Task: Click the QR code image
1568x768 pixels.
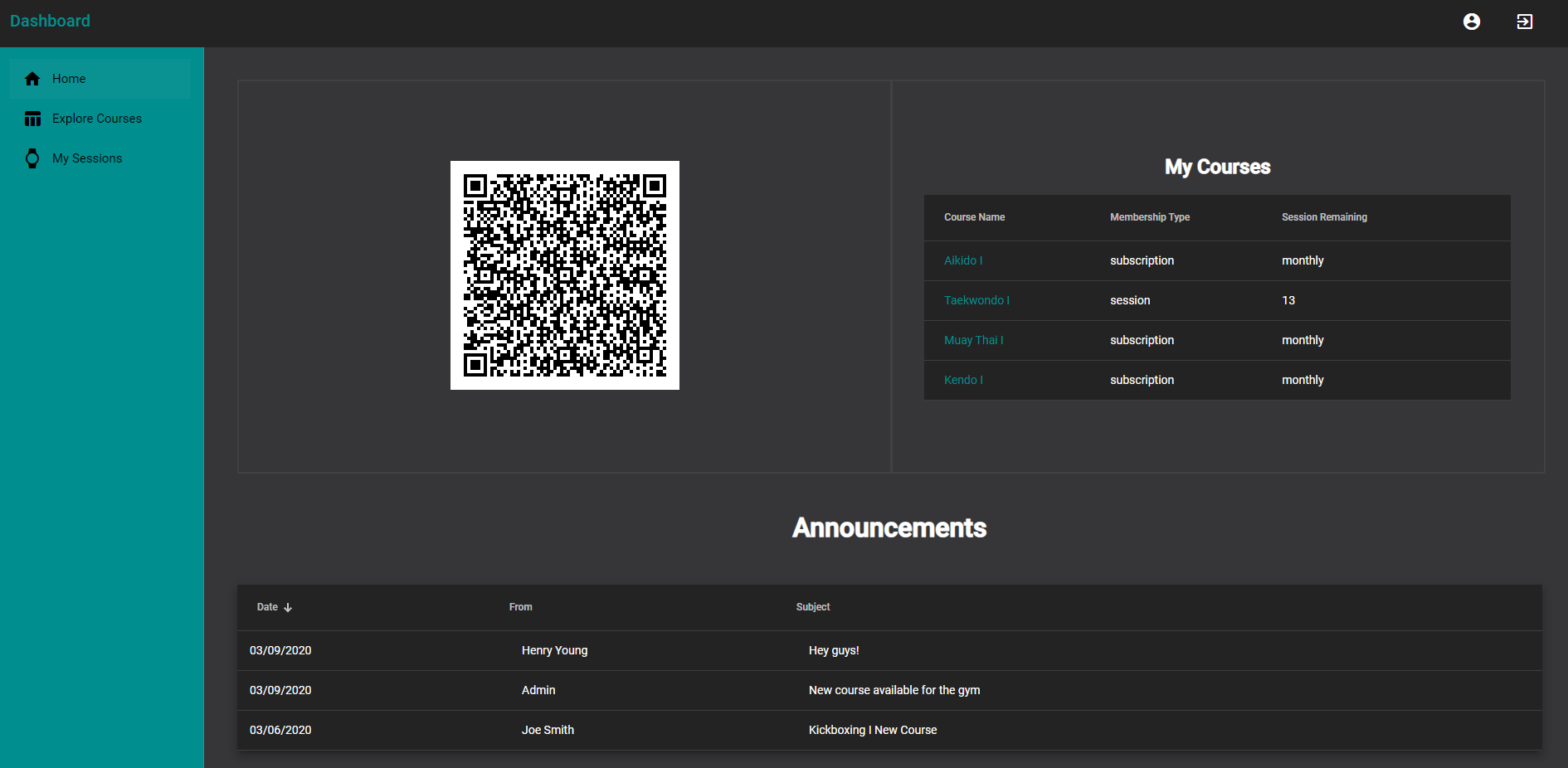Action: (564, 275)
